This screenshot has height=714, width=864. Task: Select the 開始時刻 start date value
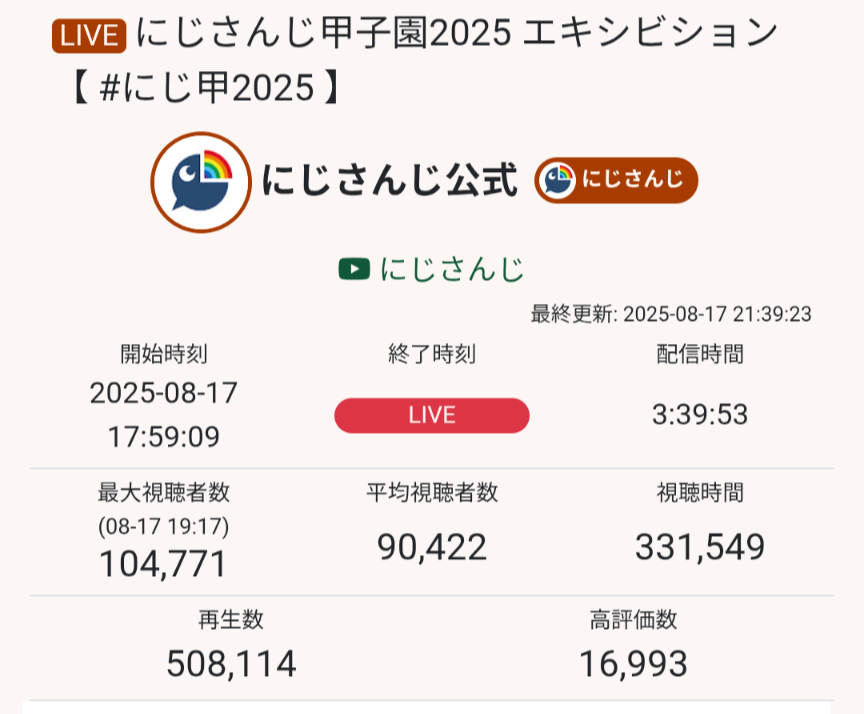click(164, 393)
